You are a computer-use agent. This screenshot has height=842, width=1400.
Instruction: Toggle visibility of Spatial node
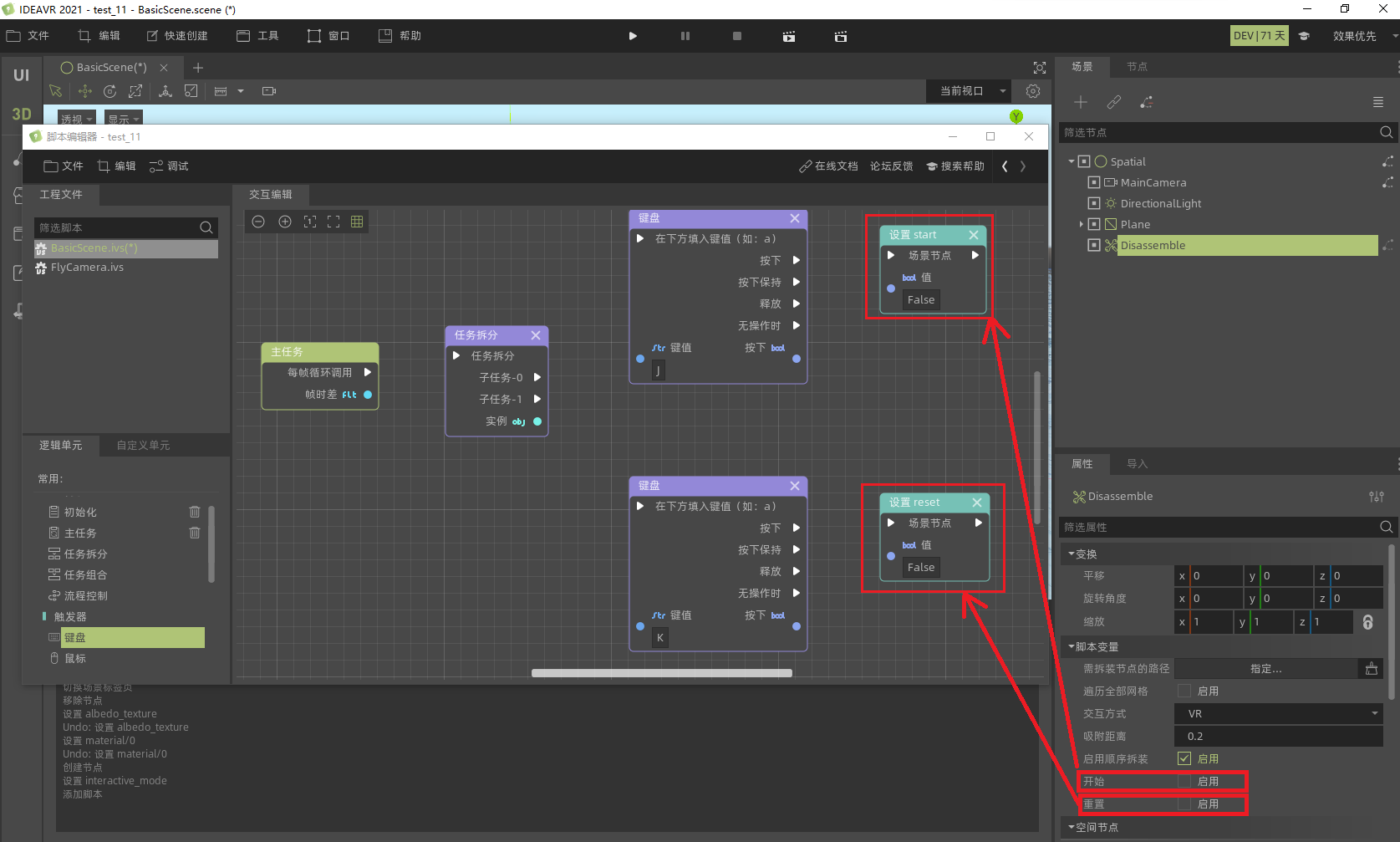click(1084, 161)
